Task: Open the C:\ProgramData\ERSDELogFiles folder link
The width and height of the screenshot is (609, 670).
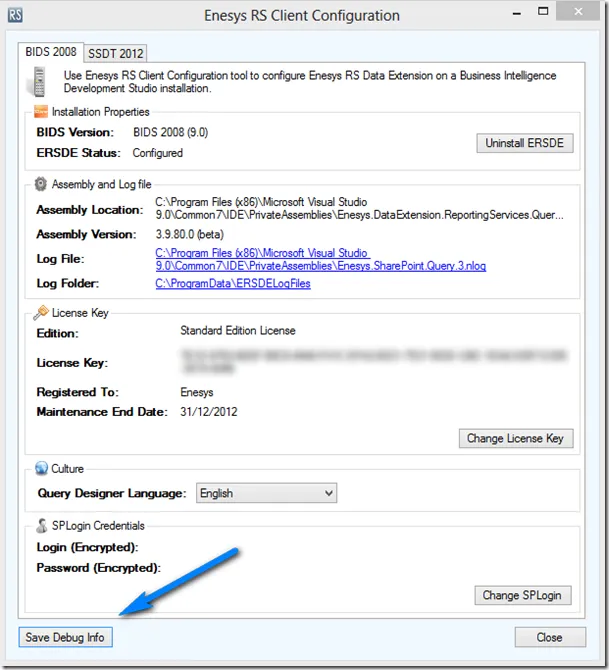Action: tap(233, 284)
